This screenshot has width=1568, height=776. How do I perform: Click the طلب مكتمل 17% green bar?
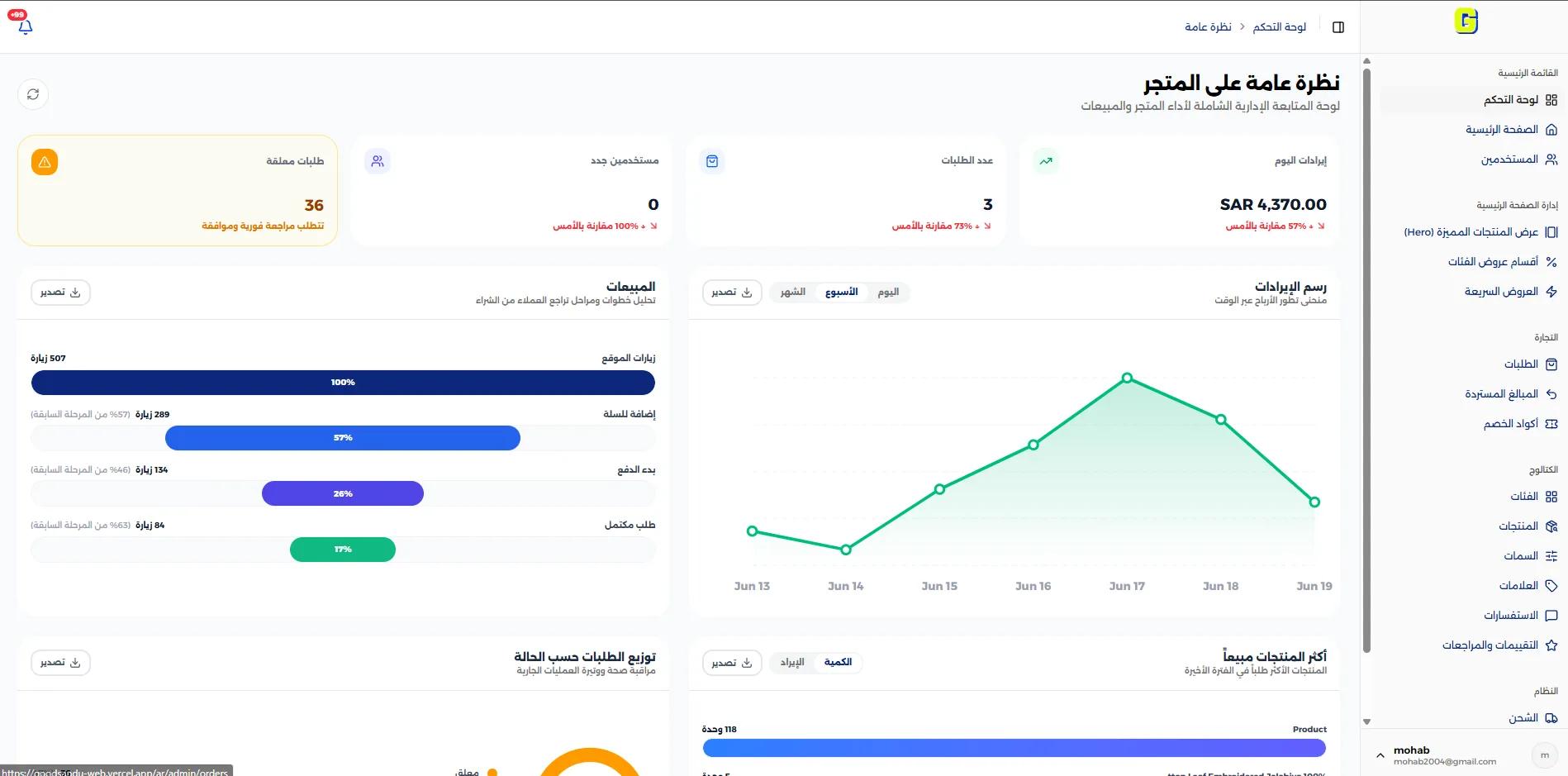click(343, 550)
